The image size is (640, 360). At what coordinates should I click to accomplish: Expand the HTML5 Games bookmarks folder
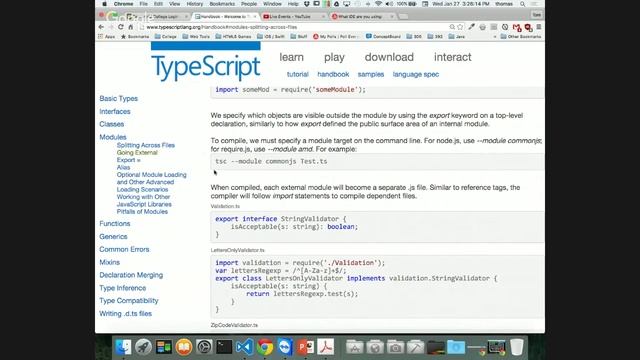pyautogui.click(x=233, y=36)
